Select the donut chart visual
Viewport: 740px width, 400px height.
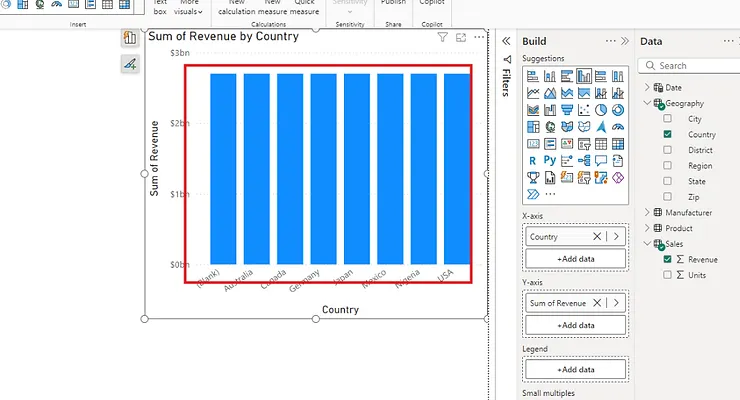[618, 110]
